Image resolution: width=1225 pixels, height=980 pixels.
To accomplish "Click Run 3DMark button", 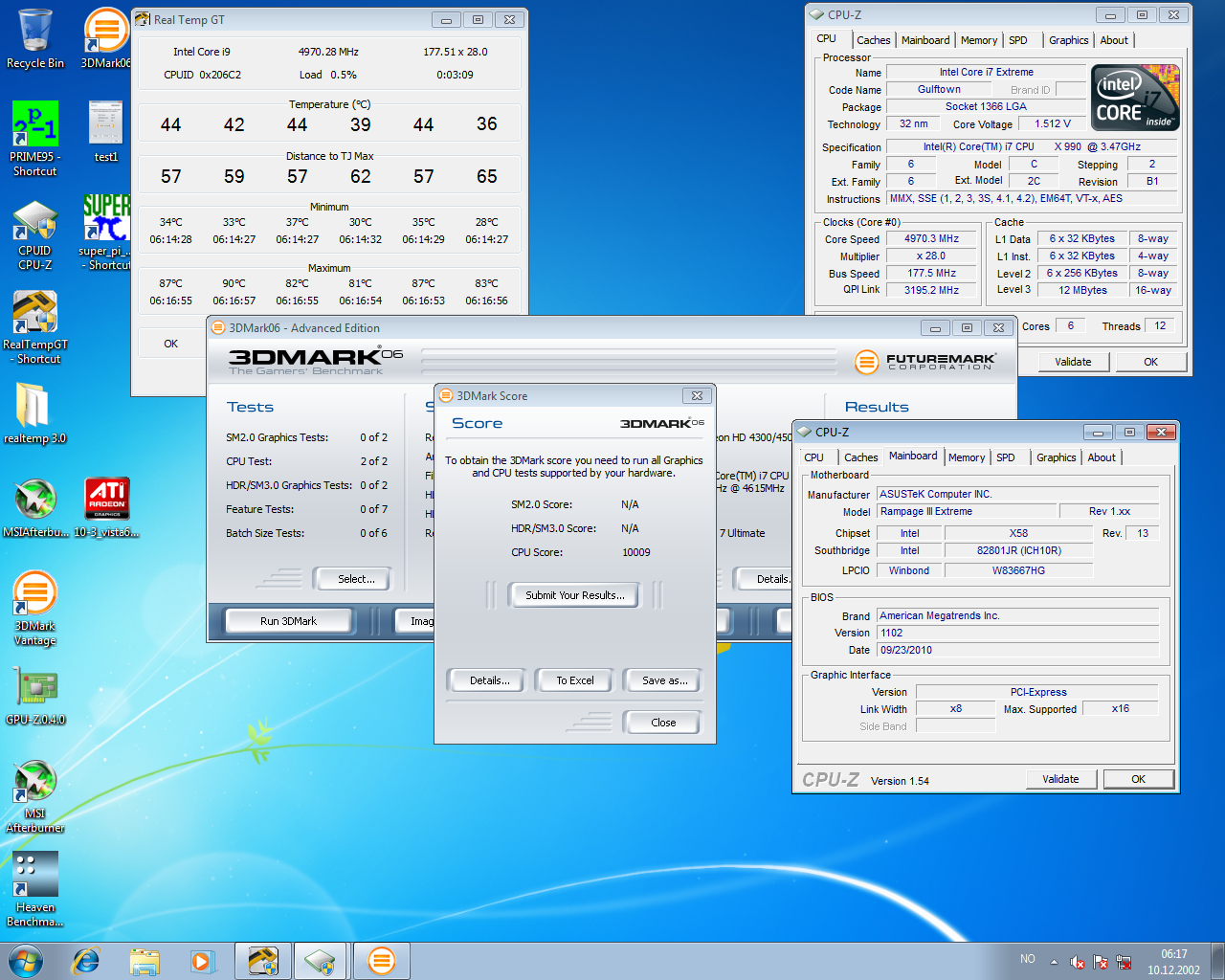I will click(x=289, y=621).
